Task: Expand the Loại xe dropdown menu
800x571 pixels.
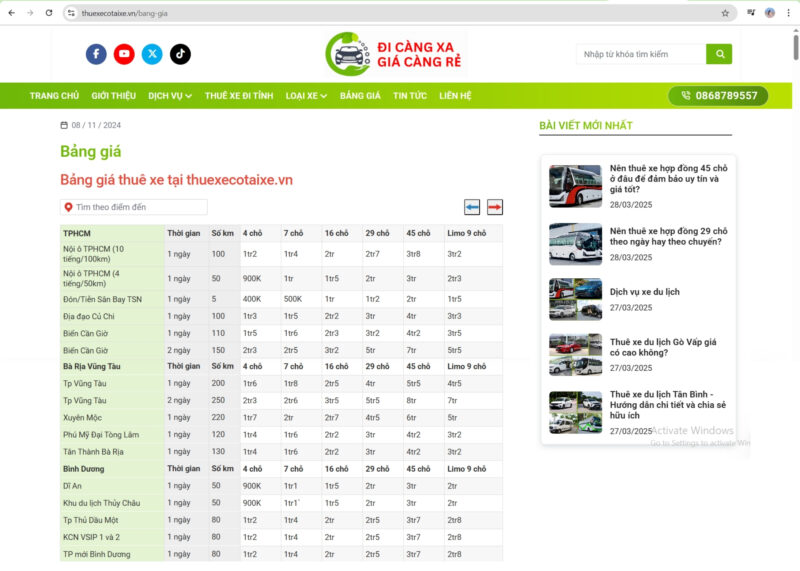Action: click(306, 96)
